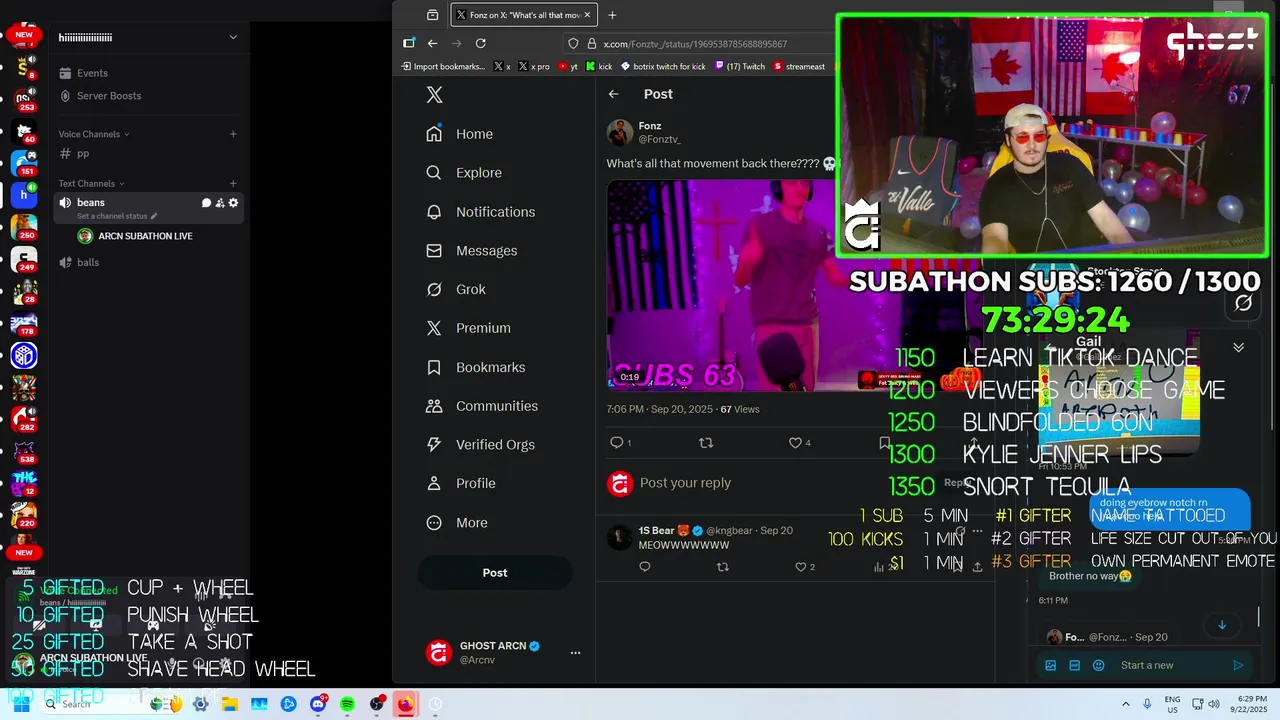This screenshot has height=720, width=1280.
Task: Open Premium in X sidebar
Action: 468,328
